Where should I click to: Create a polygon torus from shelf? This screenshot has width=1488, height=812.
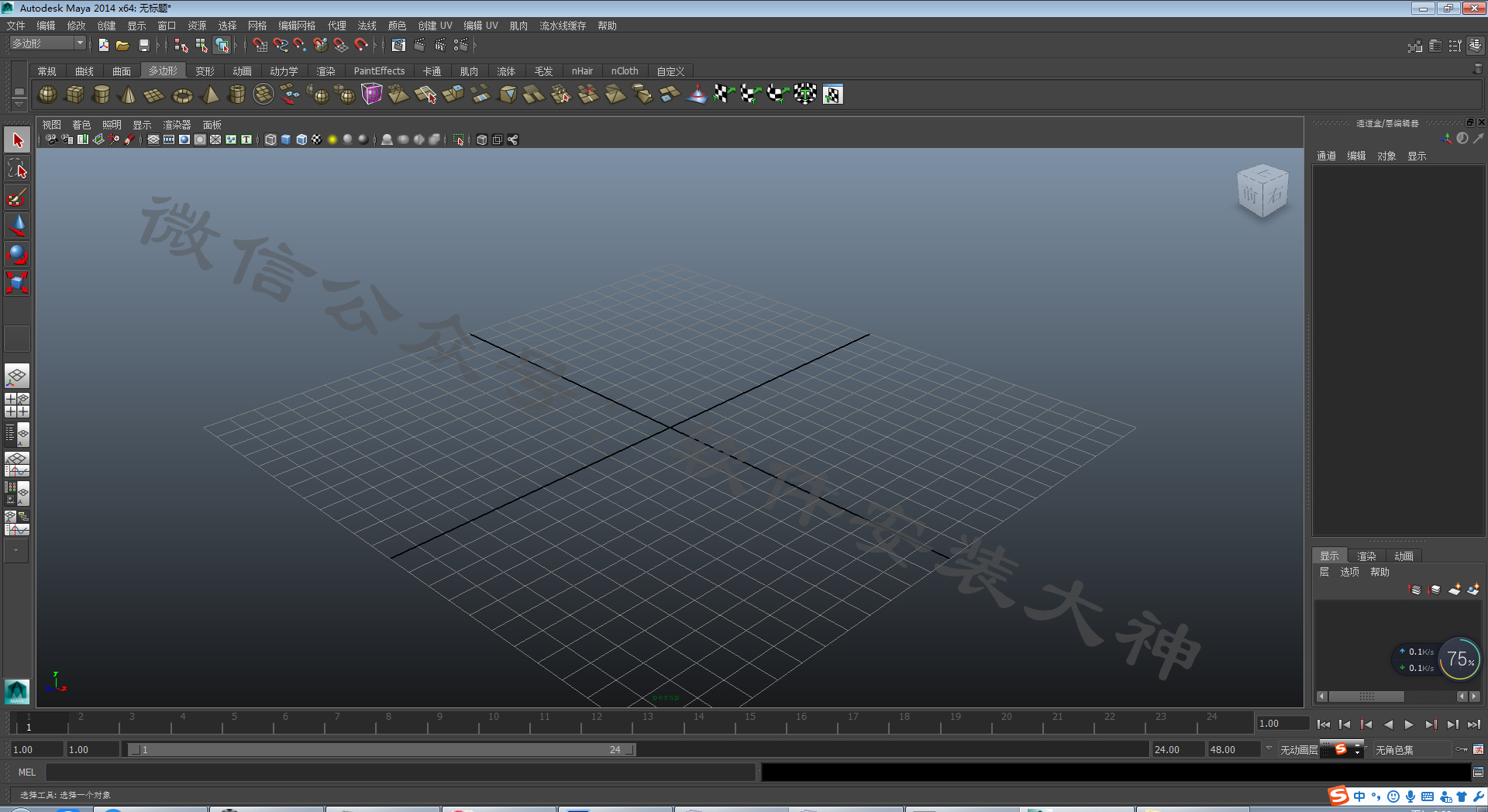[x=182, y=95]
